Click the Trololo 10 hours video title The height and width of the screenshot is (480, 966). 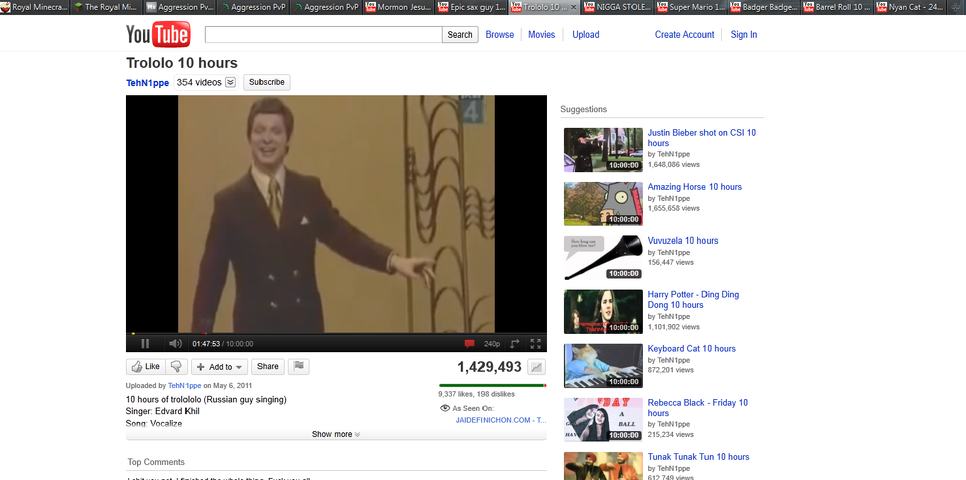[x=182, y=63]
